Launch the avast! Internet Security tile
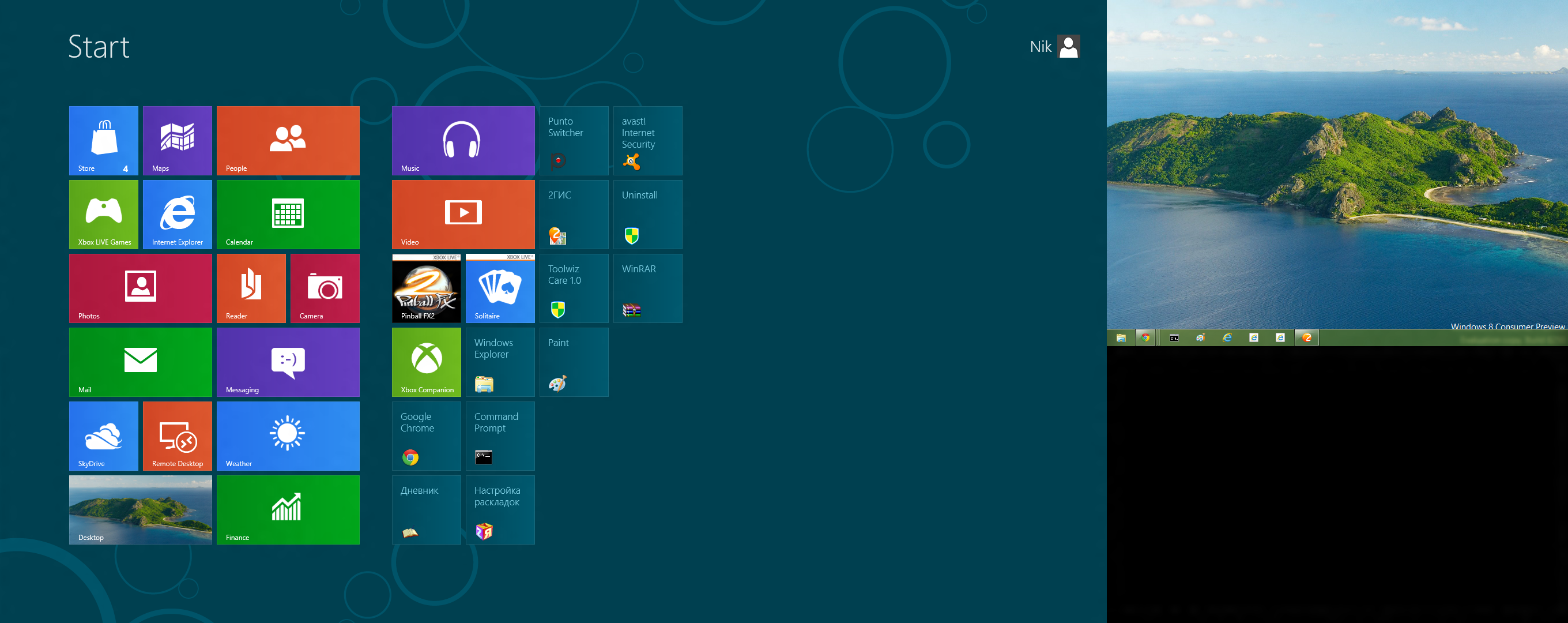The height and width of the screenshot is (623, 1568). click(647, 141)
